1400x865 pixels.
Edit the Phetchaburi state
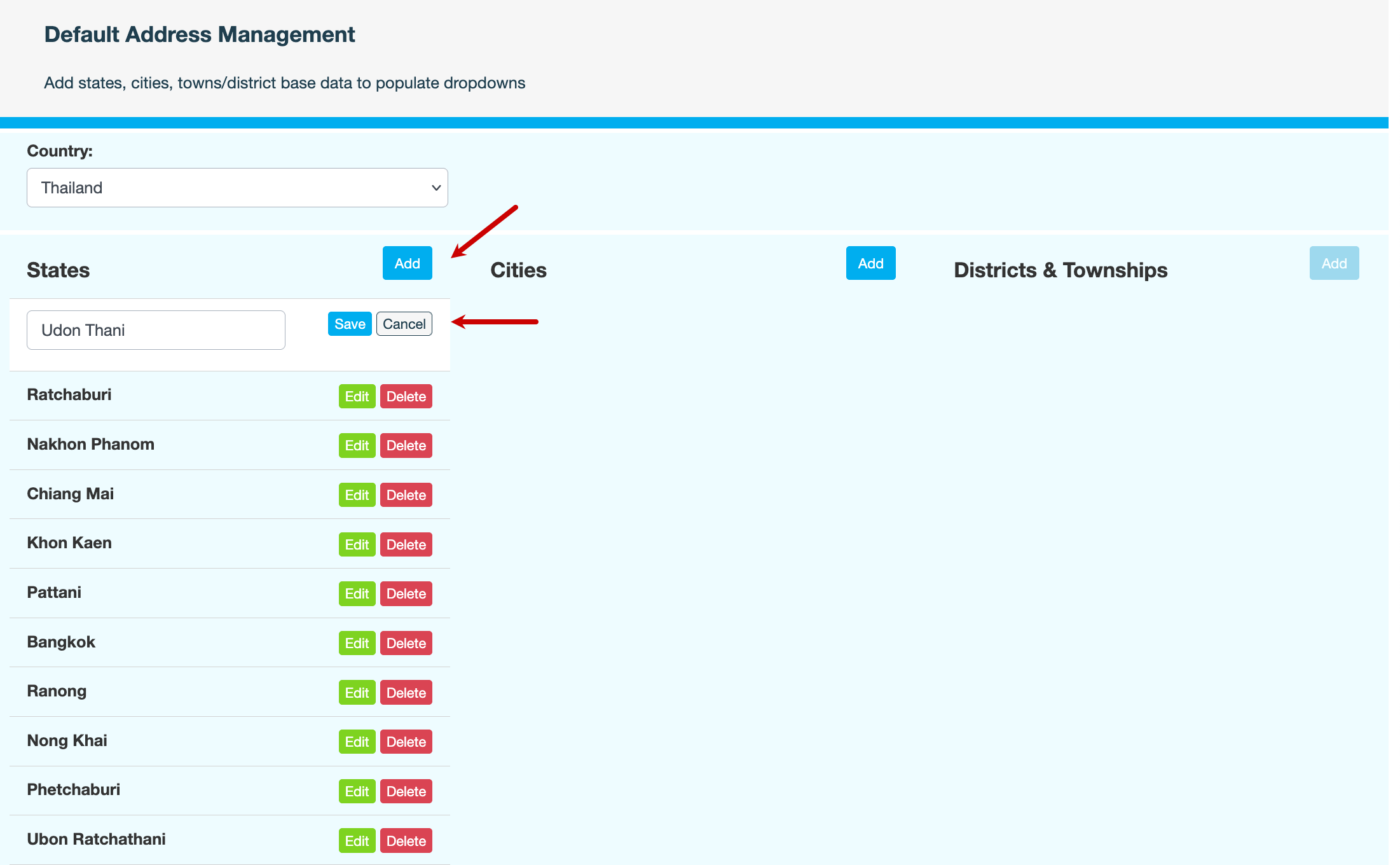tap(357, 791)
